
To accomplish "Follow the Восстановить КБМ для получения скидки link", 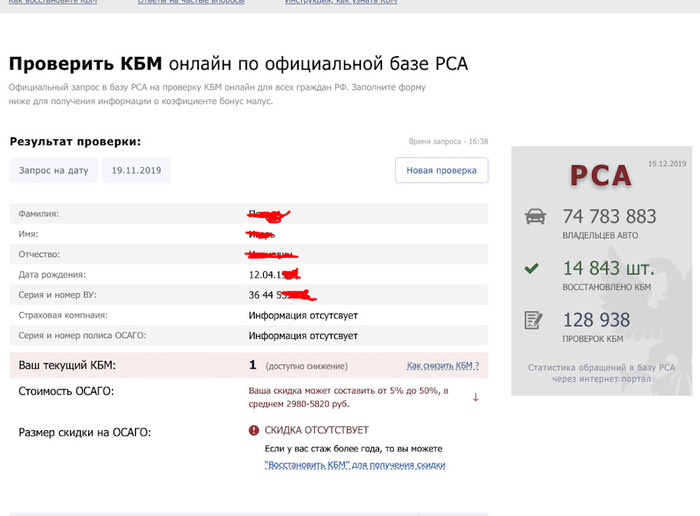I will tap(354, 465).
